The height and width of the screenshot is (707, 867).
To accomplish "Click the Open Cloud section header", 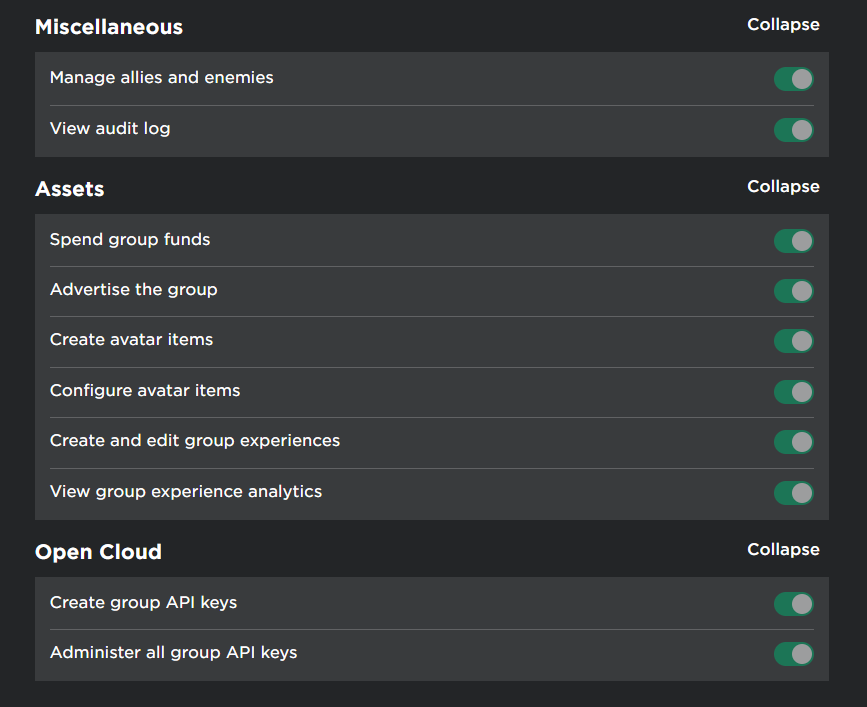I will click(x=97, y=551).
